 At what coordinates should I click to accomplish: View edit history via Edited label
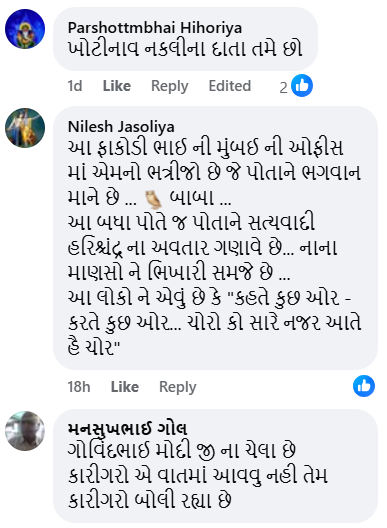pyautogui.click(x=230, y=86)
